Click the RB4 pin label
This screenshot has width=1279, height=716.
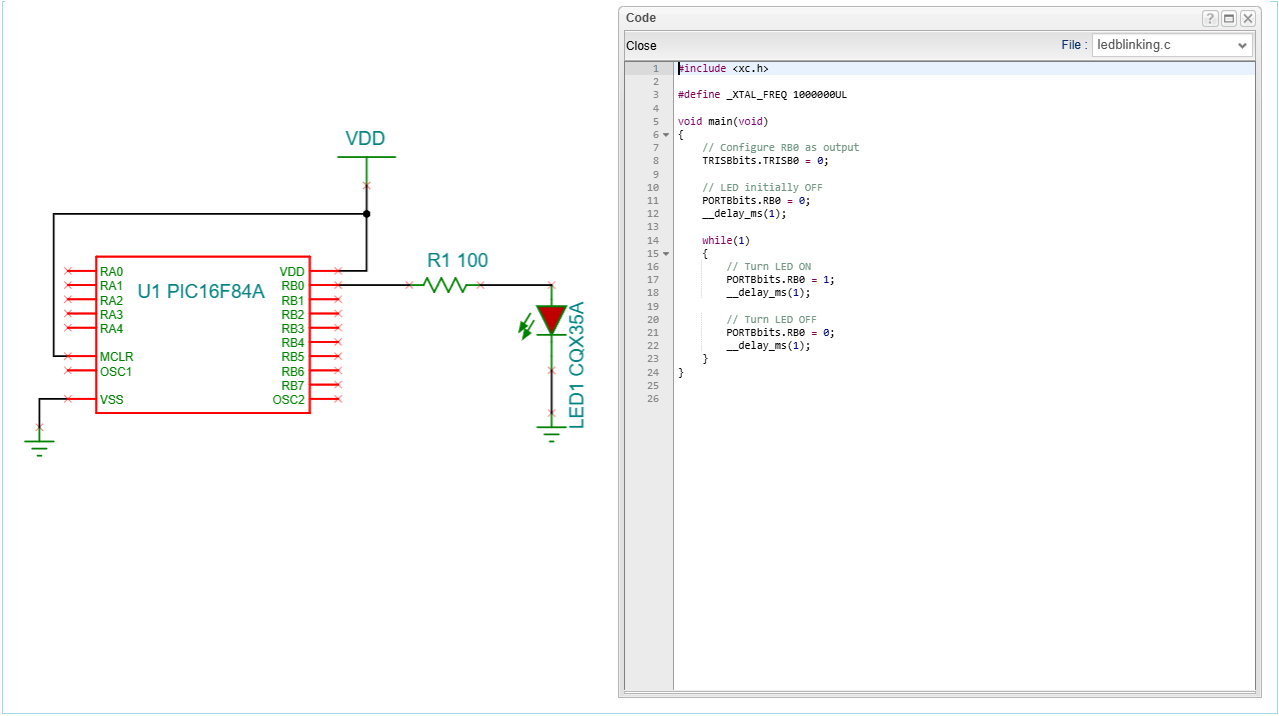click(x=293, y=343)
